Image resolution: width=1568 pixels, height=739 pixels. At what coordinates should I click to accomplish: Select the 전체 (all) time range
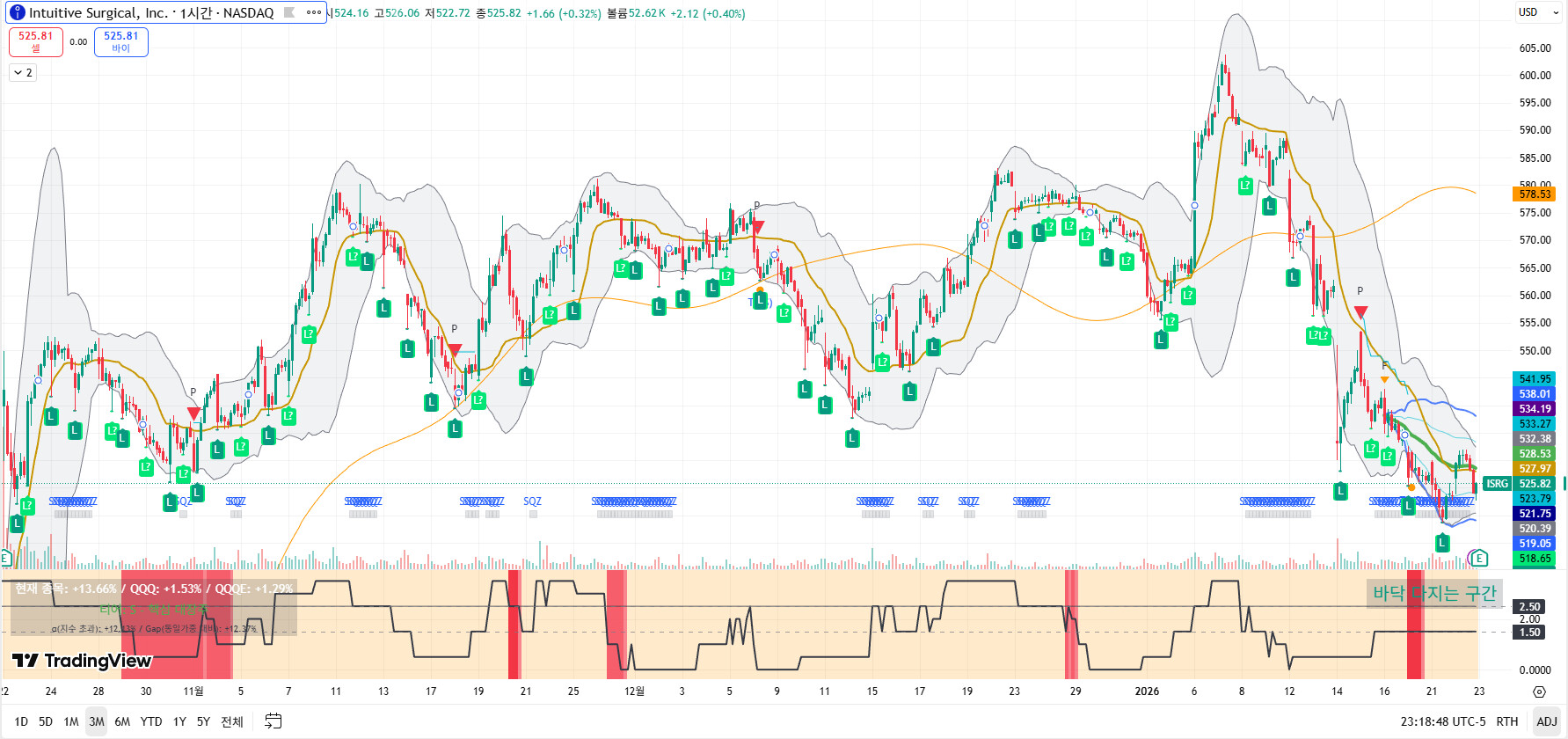pos(232,721)
